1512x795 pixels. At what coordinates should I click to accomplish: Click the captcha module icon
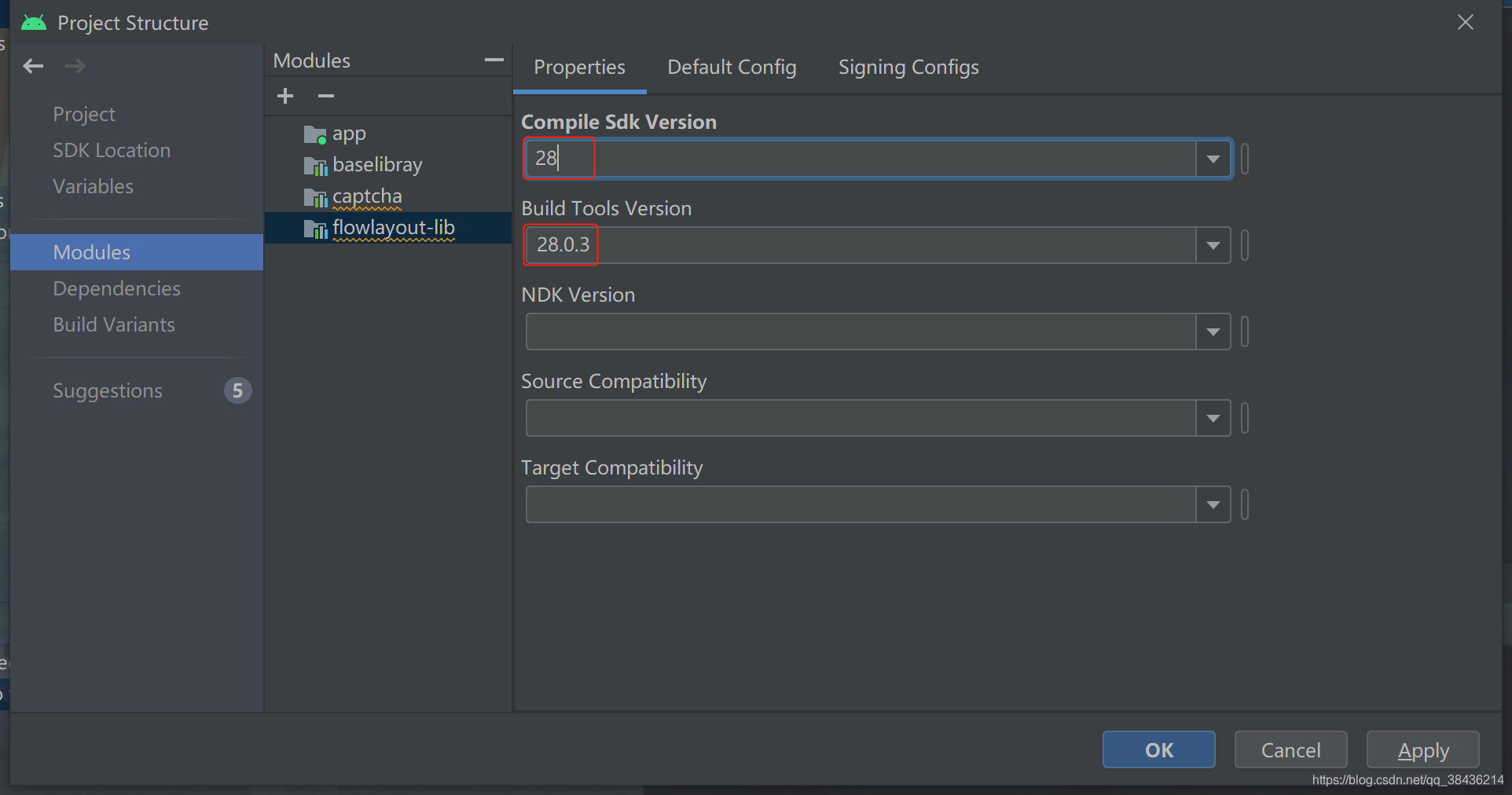coord(315,198)
